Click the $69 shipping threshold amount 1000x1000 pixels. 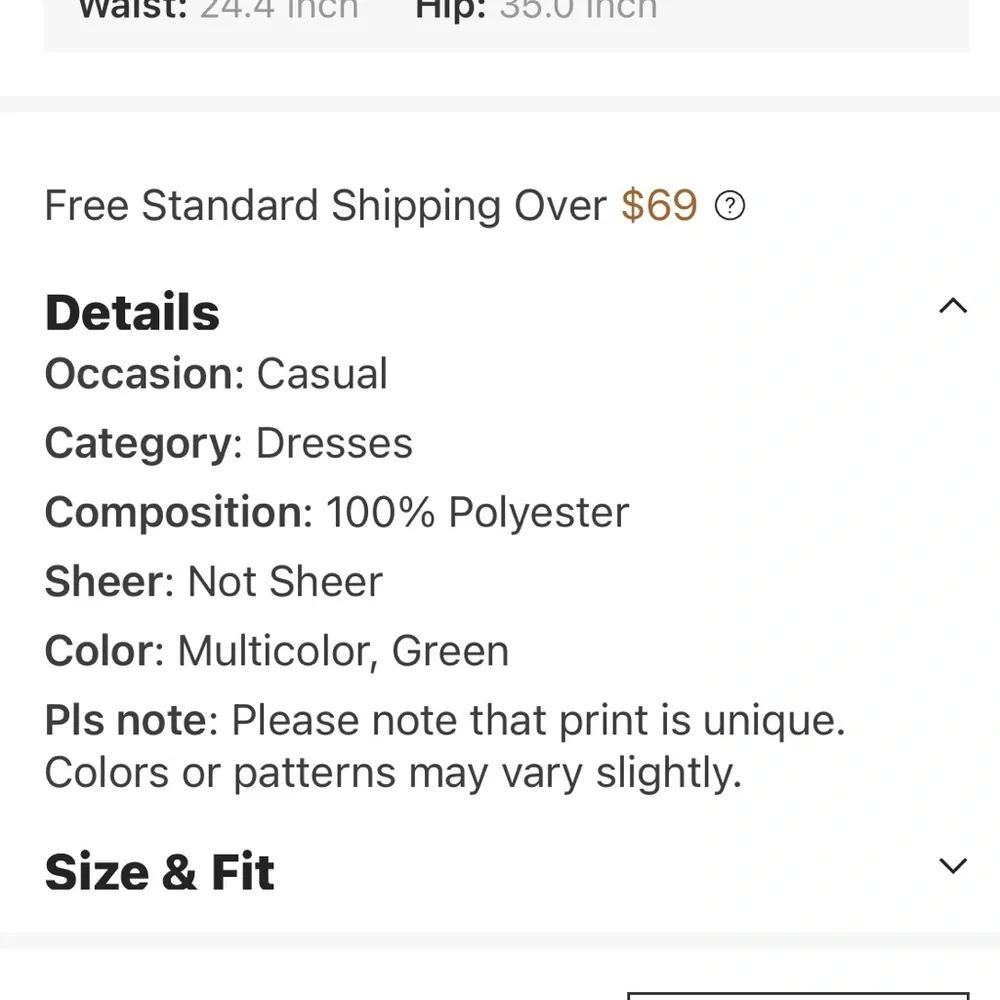[658, 206]
